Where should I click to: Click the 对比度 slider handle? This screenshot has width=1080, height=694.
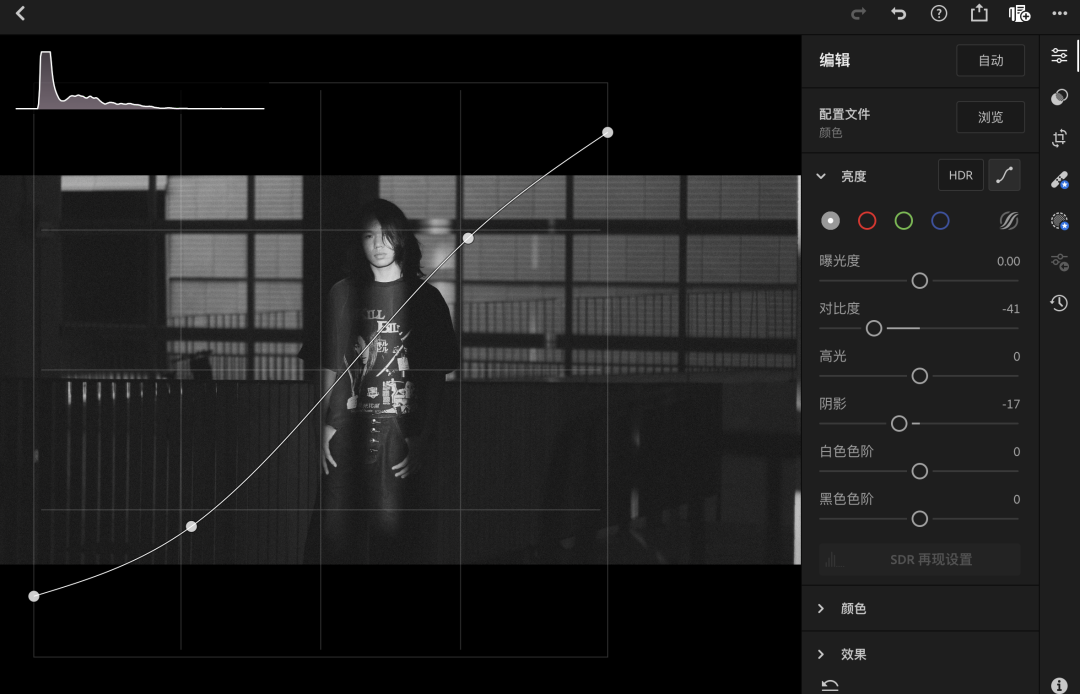coord(874,328)
